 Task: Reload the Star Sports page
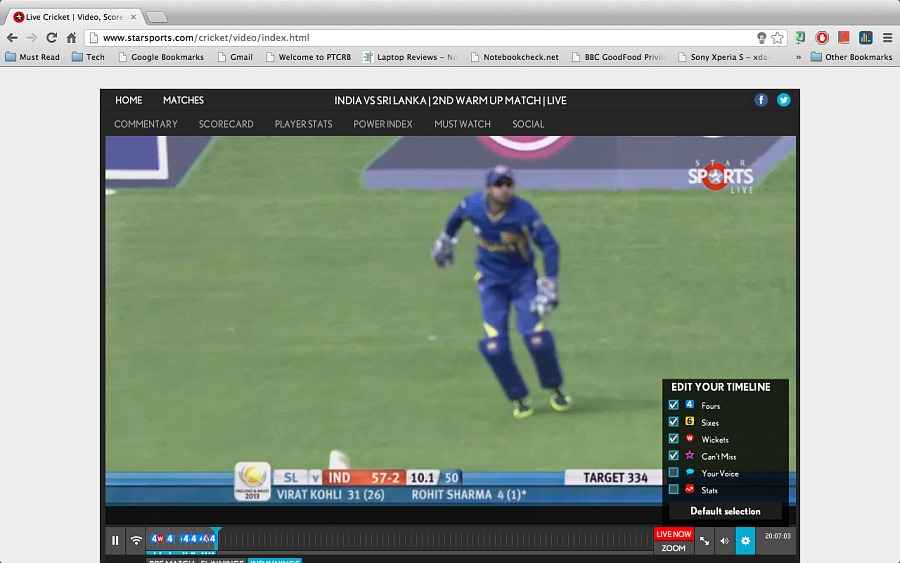(x=52, y=38)
